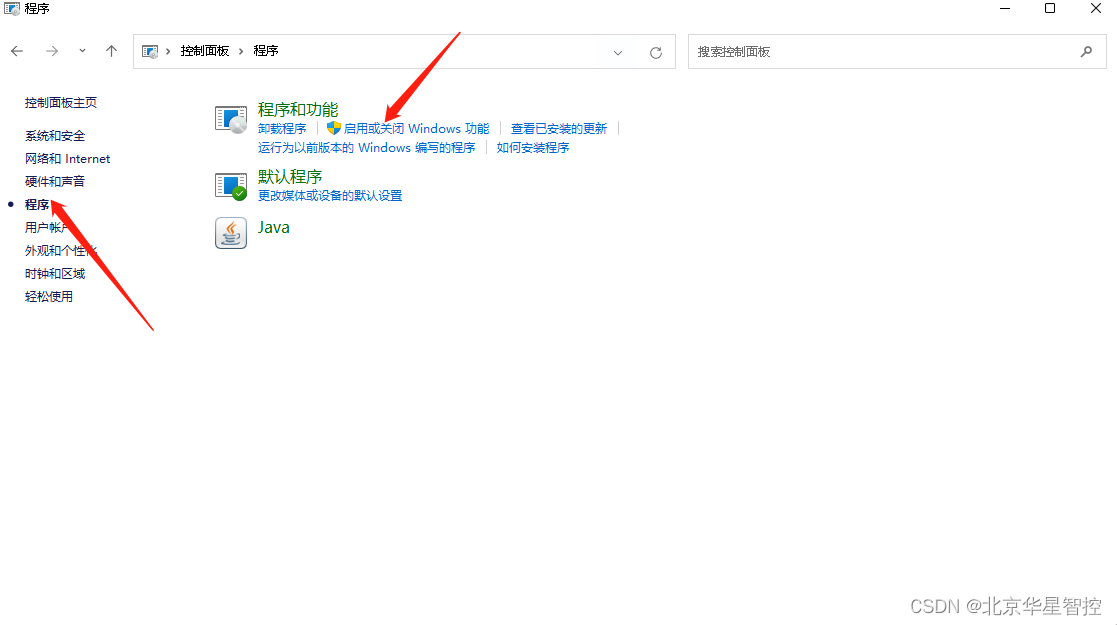The image size is (1117, 625).
Task: Click 查看已安装的更新 link
Action: coord(558,128)
